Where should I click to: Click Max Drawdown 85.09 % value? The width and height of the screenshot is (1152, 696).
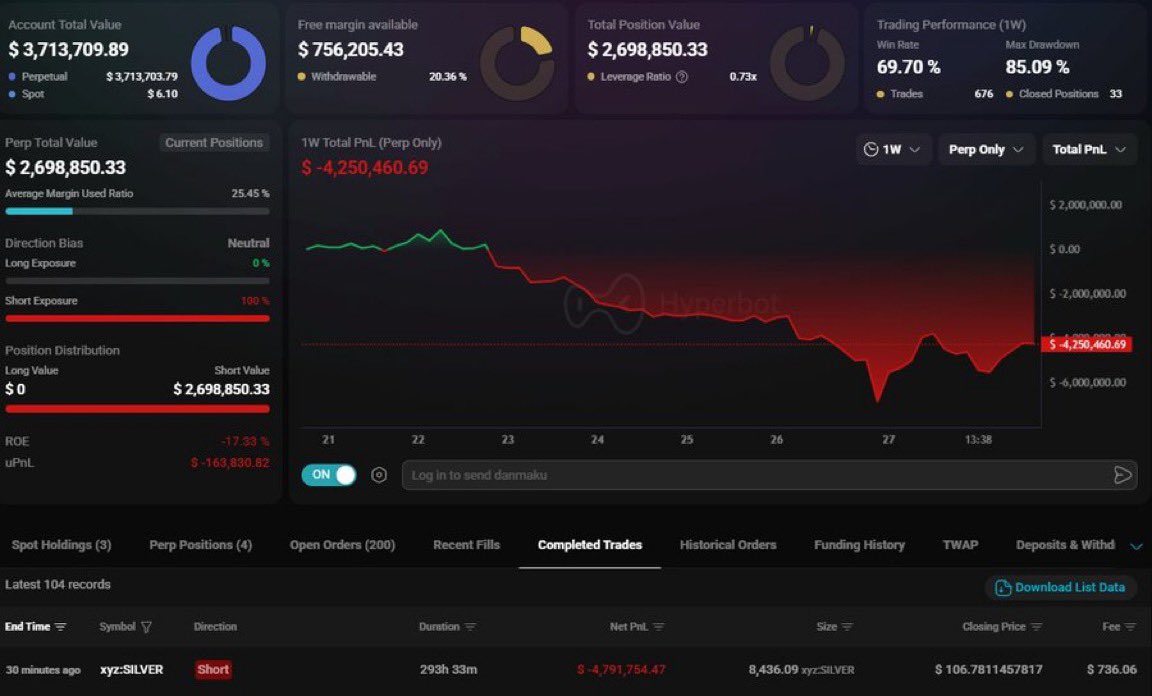click(1037, 67)
